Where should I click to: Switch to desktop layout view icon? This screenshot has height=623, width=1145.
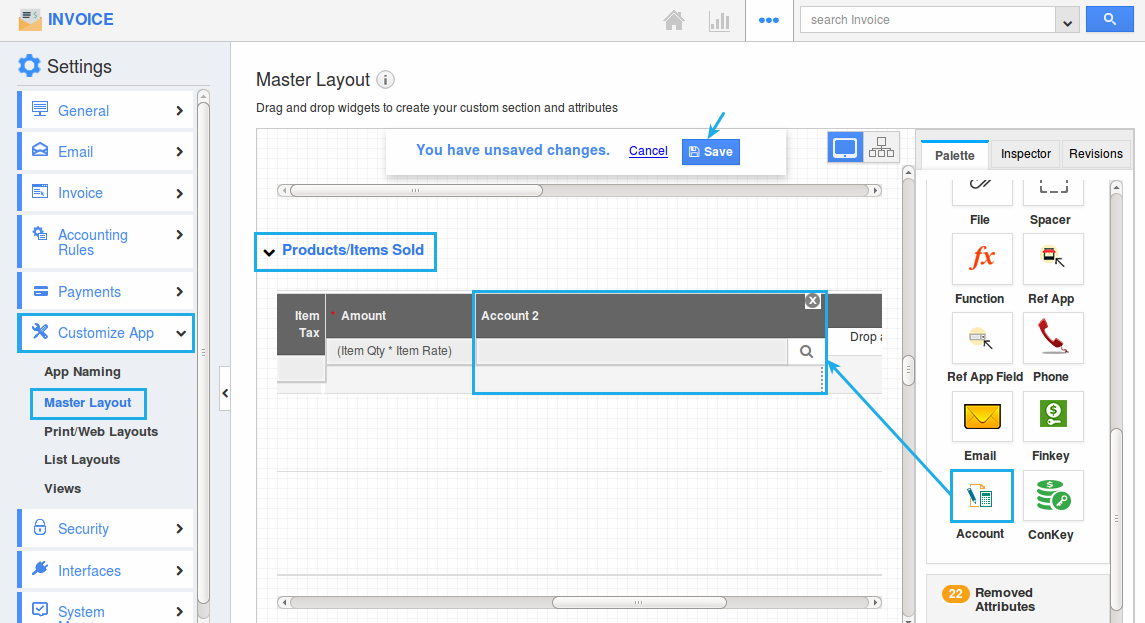click(x=845, y=146)
